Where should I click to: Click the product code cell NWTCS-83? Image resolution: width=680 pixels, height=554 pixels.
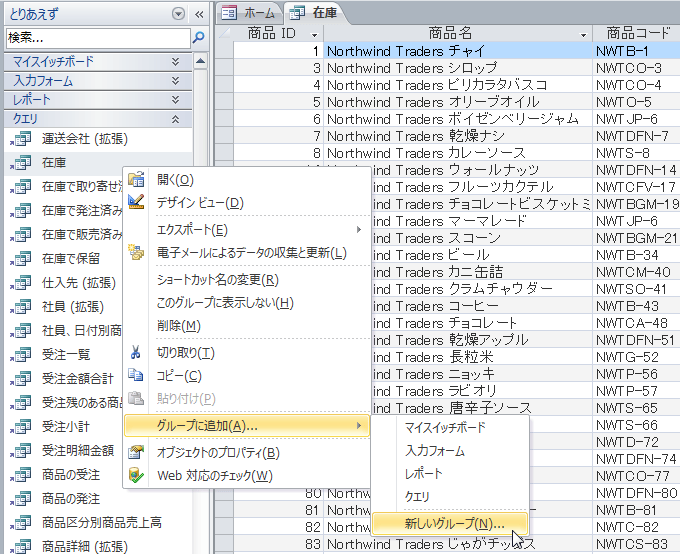[636, 544]
